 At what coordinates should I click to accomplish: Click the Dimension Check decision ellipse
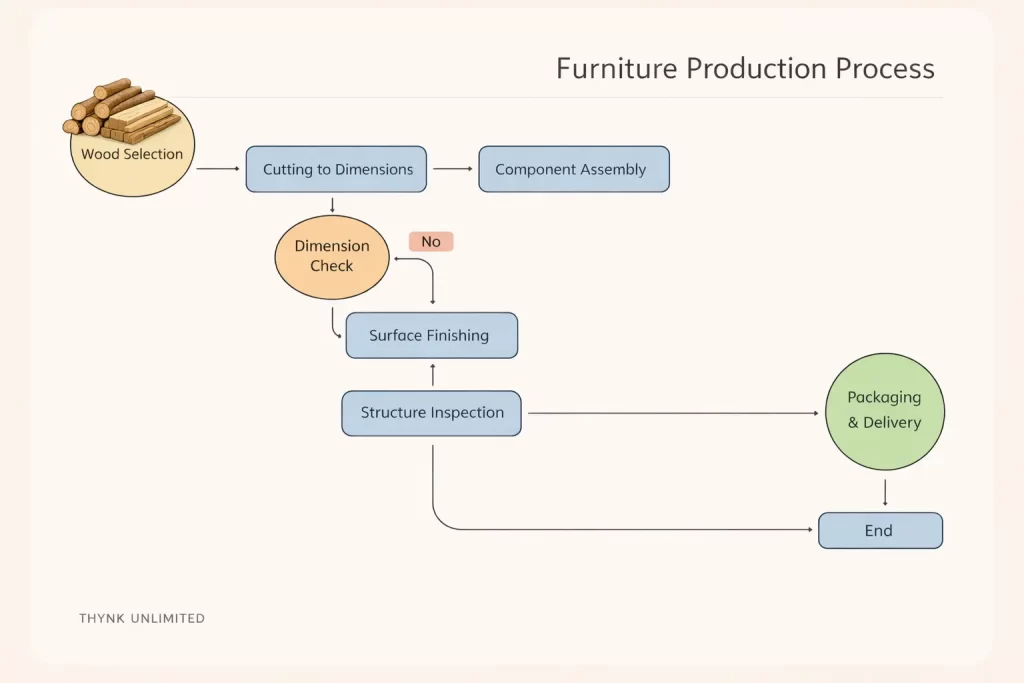332,257
